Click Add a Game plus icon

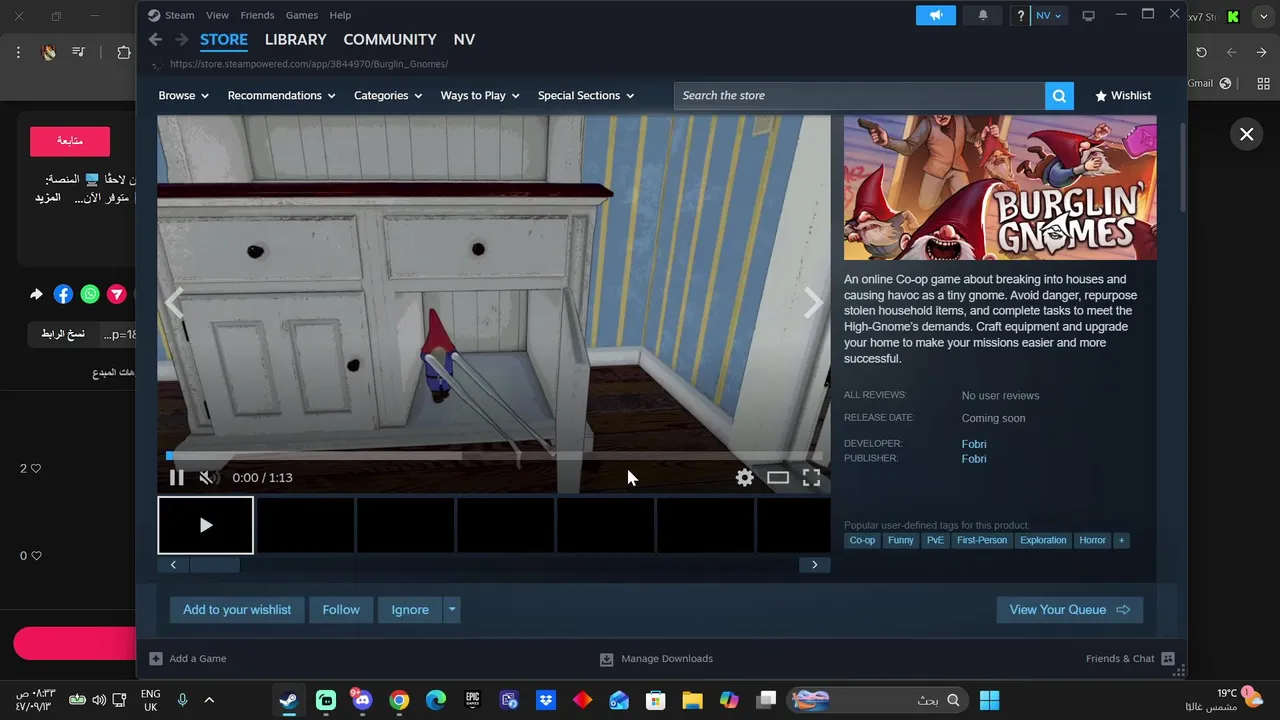click(x=156, y=659)
